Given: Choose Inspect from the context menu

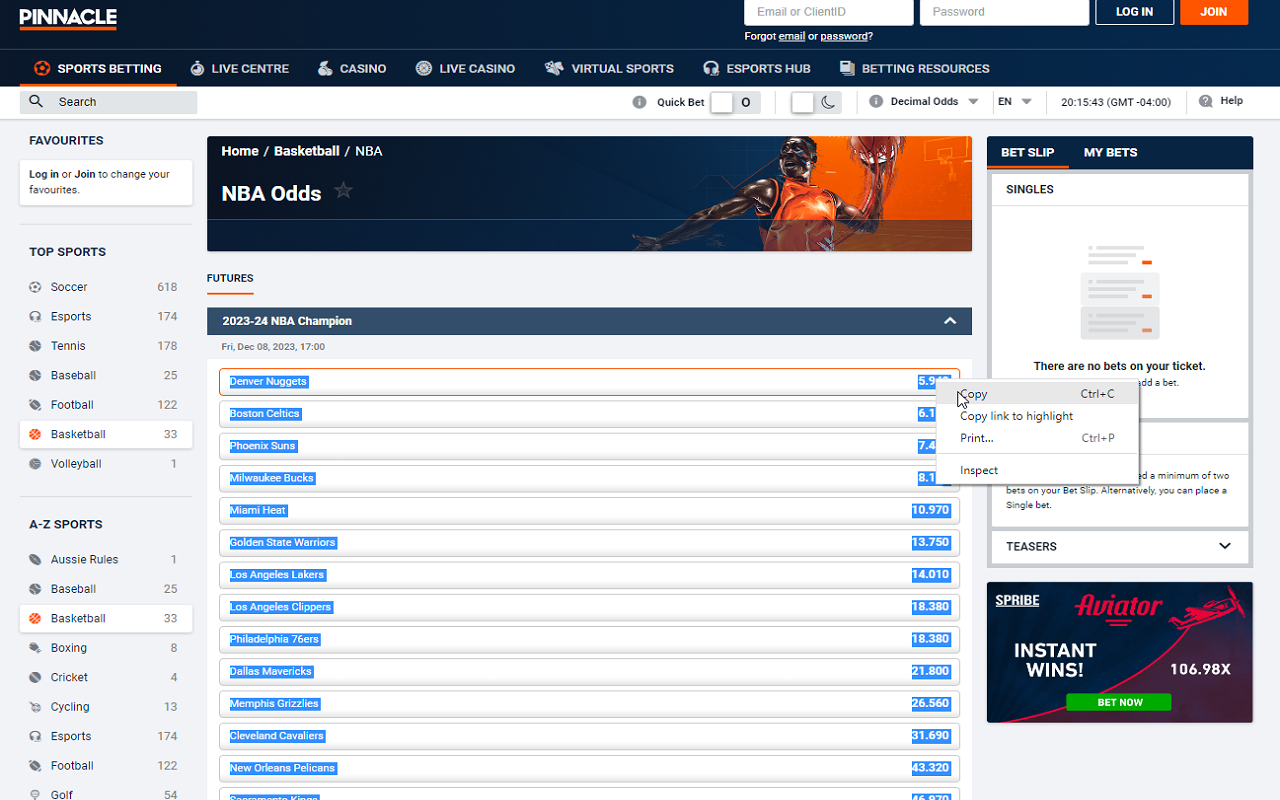Looking at the screenshot, I should (x=1037, y=470).
